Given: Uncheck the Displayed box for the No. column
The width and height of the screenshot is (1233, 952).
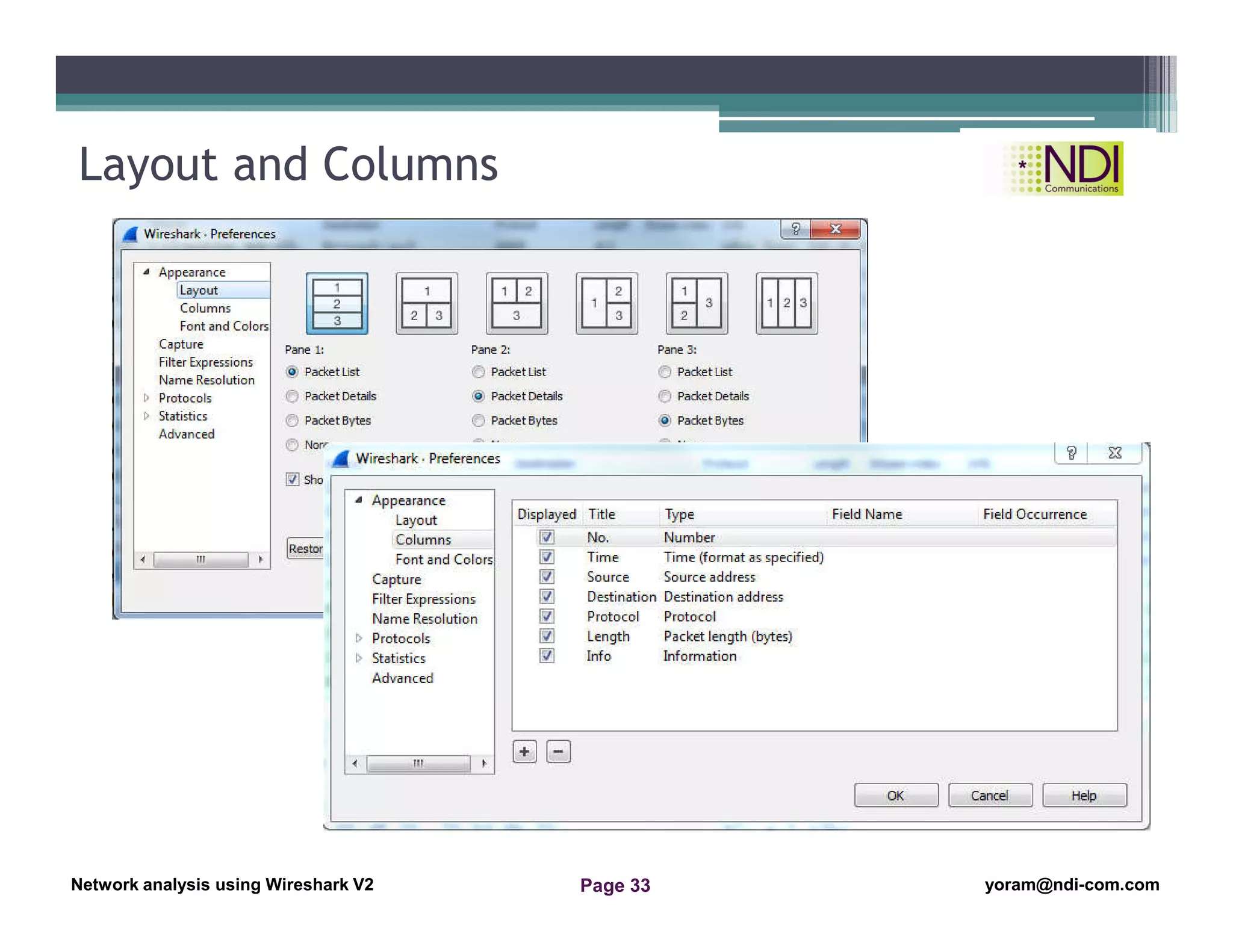Looking at the screenshot, I should (x=547, y=537).
